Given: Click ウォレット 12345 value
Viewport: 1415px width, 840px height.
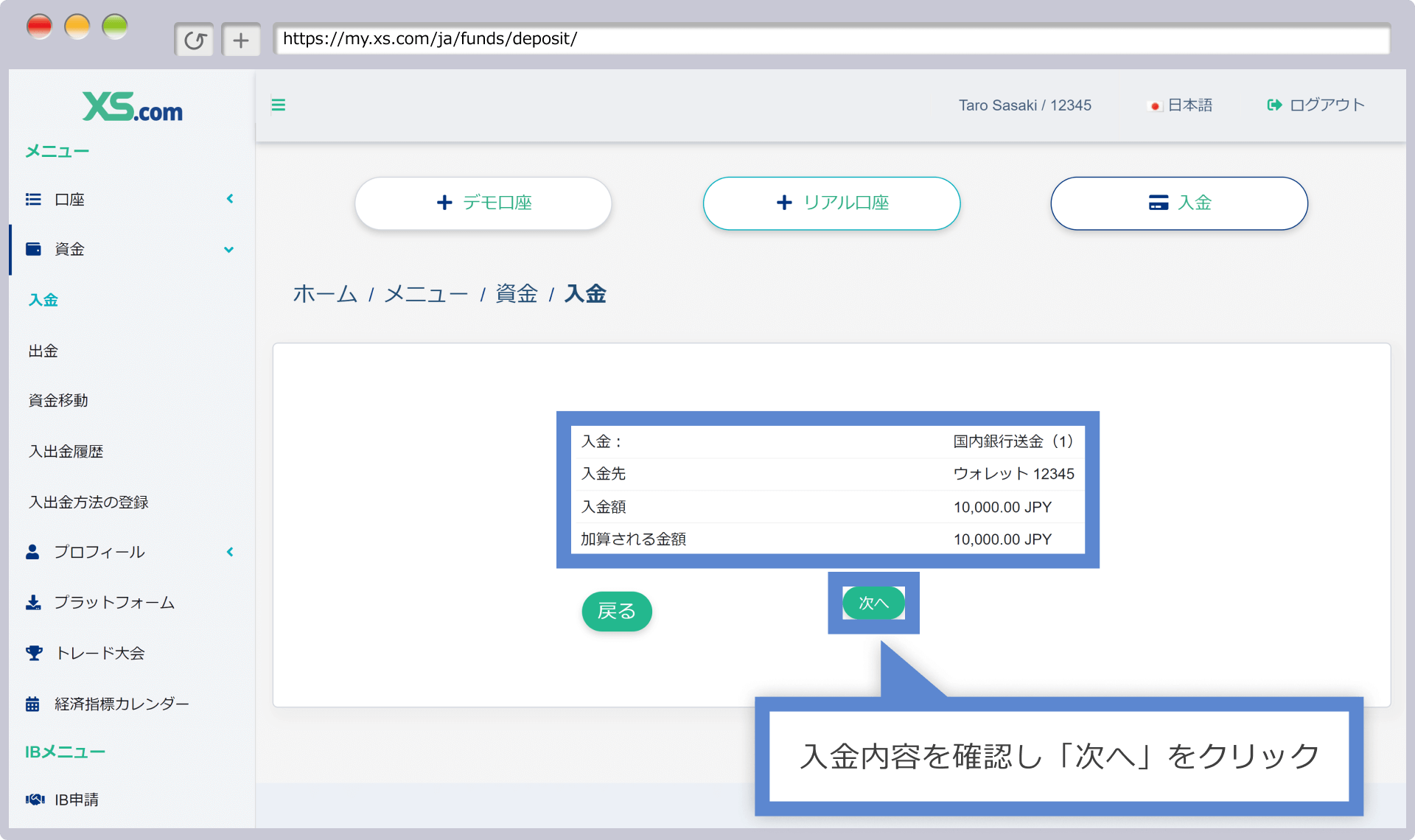Looking at the screenshot, I should [x=1013, y=474].
